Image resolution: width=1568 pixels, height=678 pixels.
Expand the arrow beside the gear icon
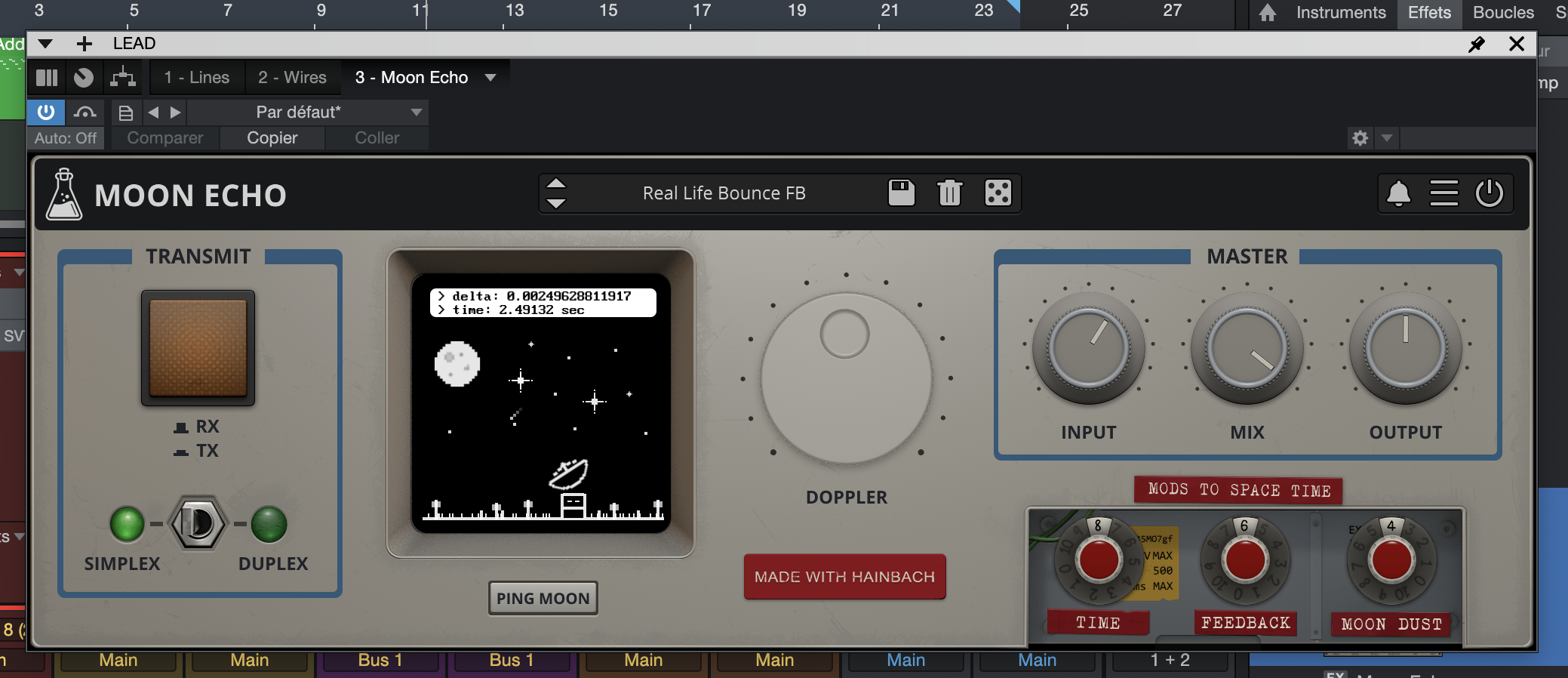1387,138
